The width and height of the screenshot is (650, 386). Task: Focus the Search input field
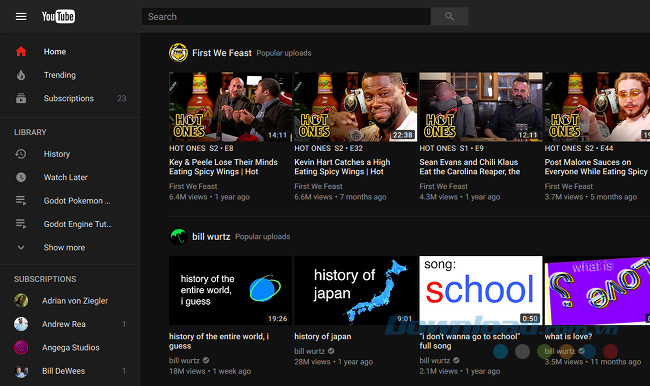[x=286, y=17]
